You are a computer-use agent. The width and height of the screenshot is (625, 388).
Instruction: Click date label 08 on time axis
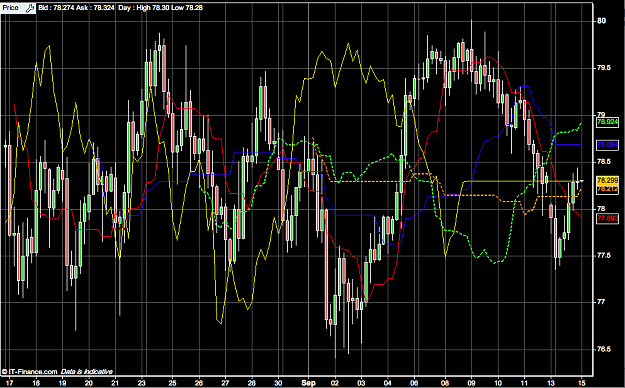coord(445,383)
